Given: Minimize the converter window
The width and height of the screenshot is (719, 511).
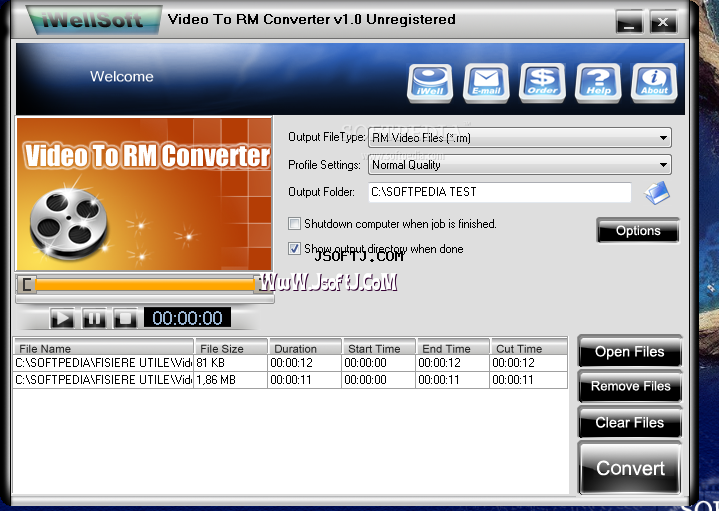Looking at the screenshot, I should (629, 22).
